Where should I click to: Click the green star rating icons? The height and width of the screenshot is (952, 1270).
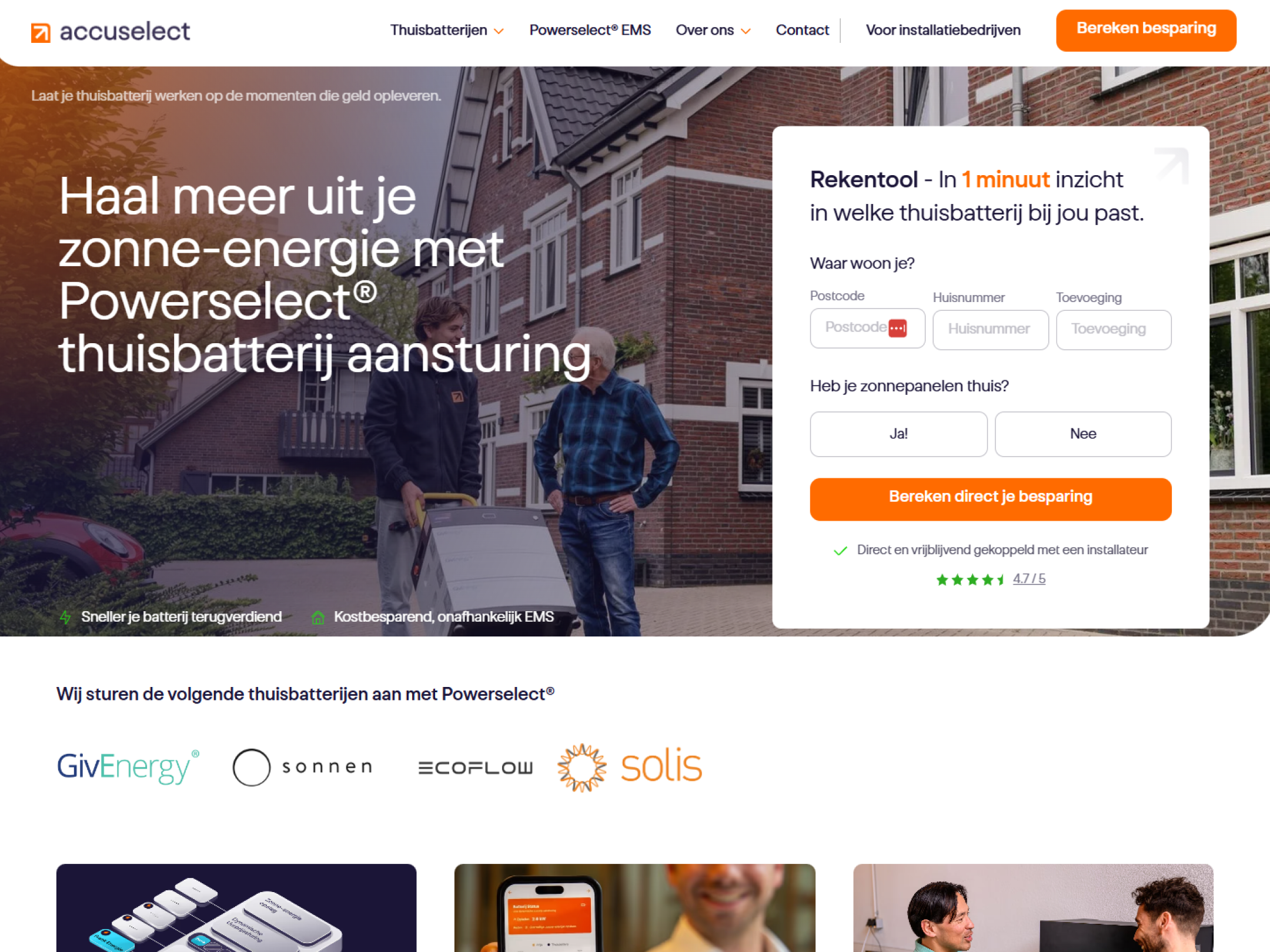(x=970, y=580)
